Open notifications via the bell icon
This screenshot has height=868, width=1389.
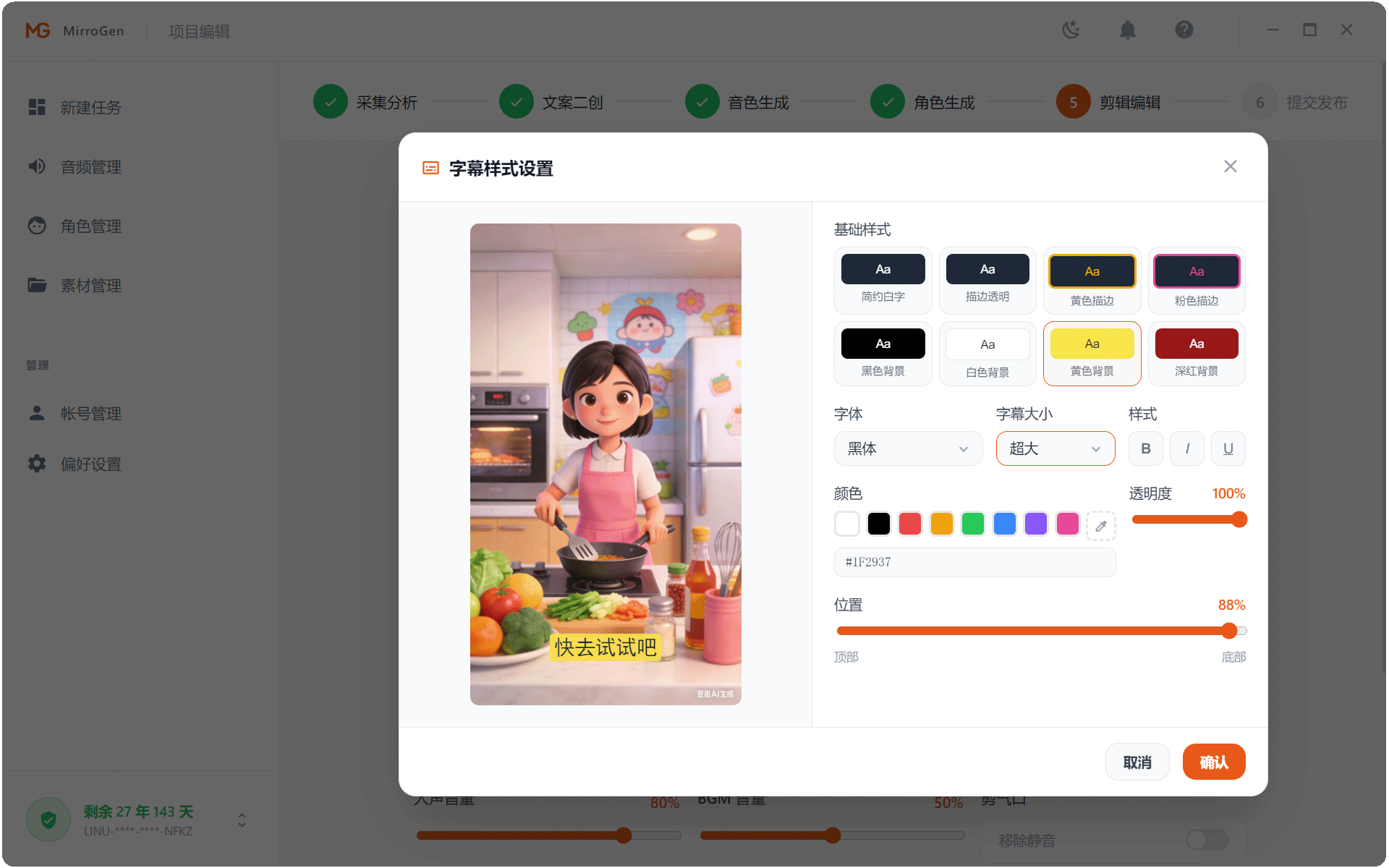tap(1127, 30)
